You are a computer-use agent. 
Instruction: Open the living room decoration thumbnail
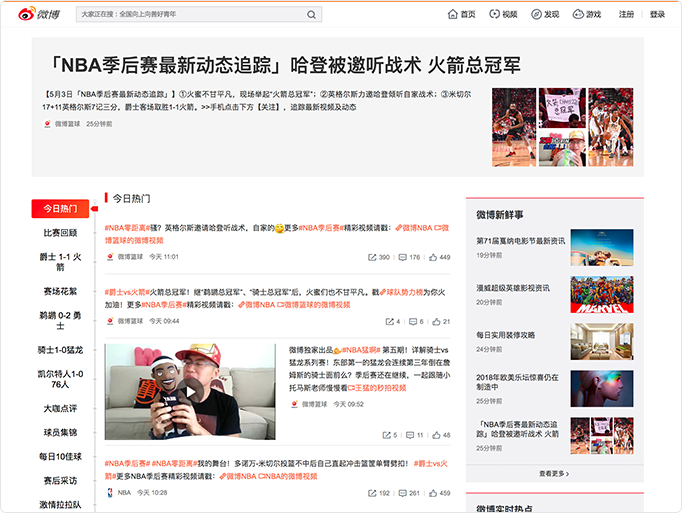602,341
